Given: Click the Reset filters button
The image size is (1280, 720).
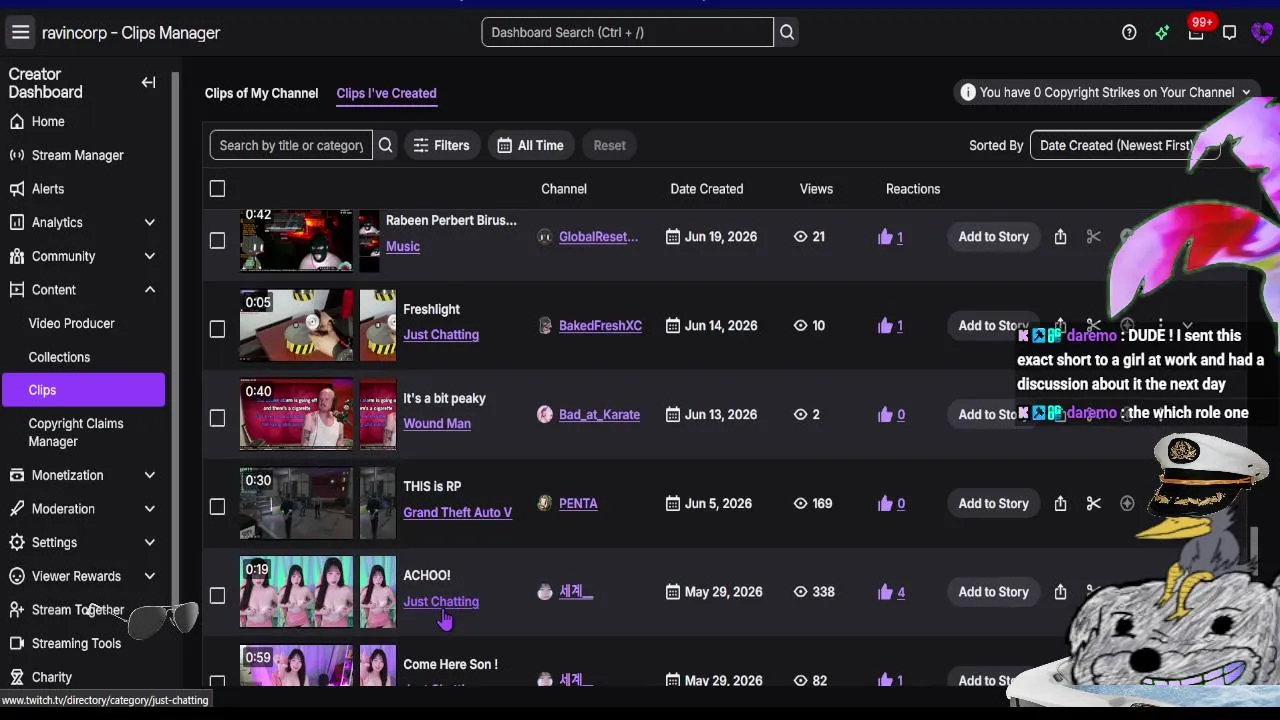Looking at the screenshot, I should click(x=609, y=146).
